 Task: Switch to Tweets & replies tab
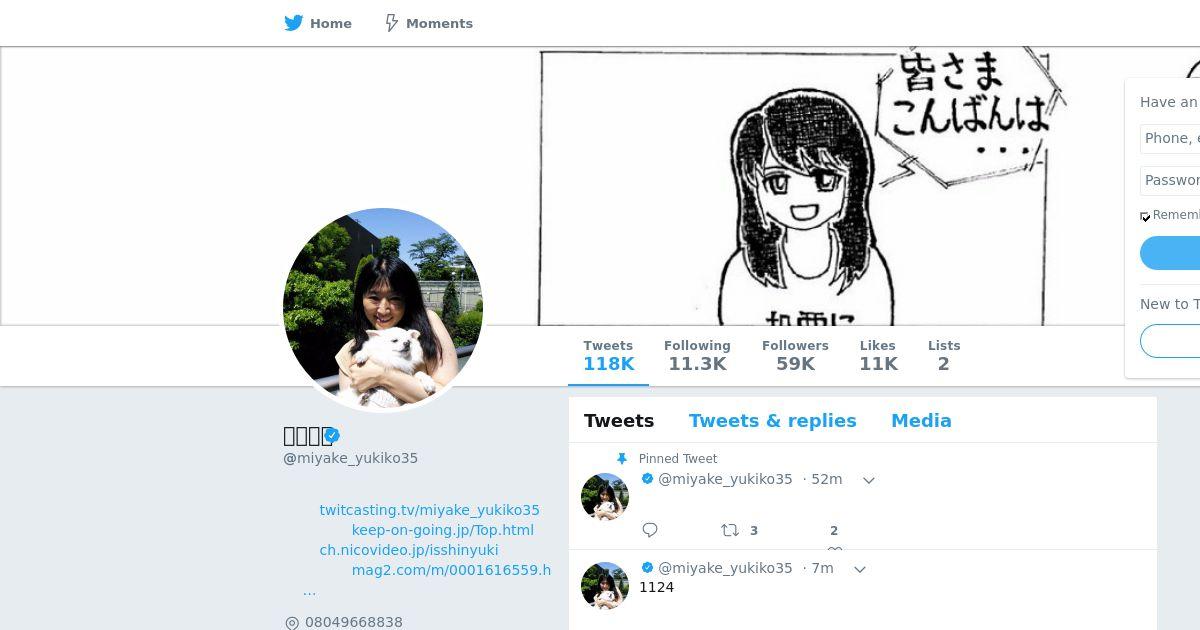tap(772, 421)
